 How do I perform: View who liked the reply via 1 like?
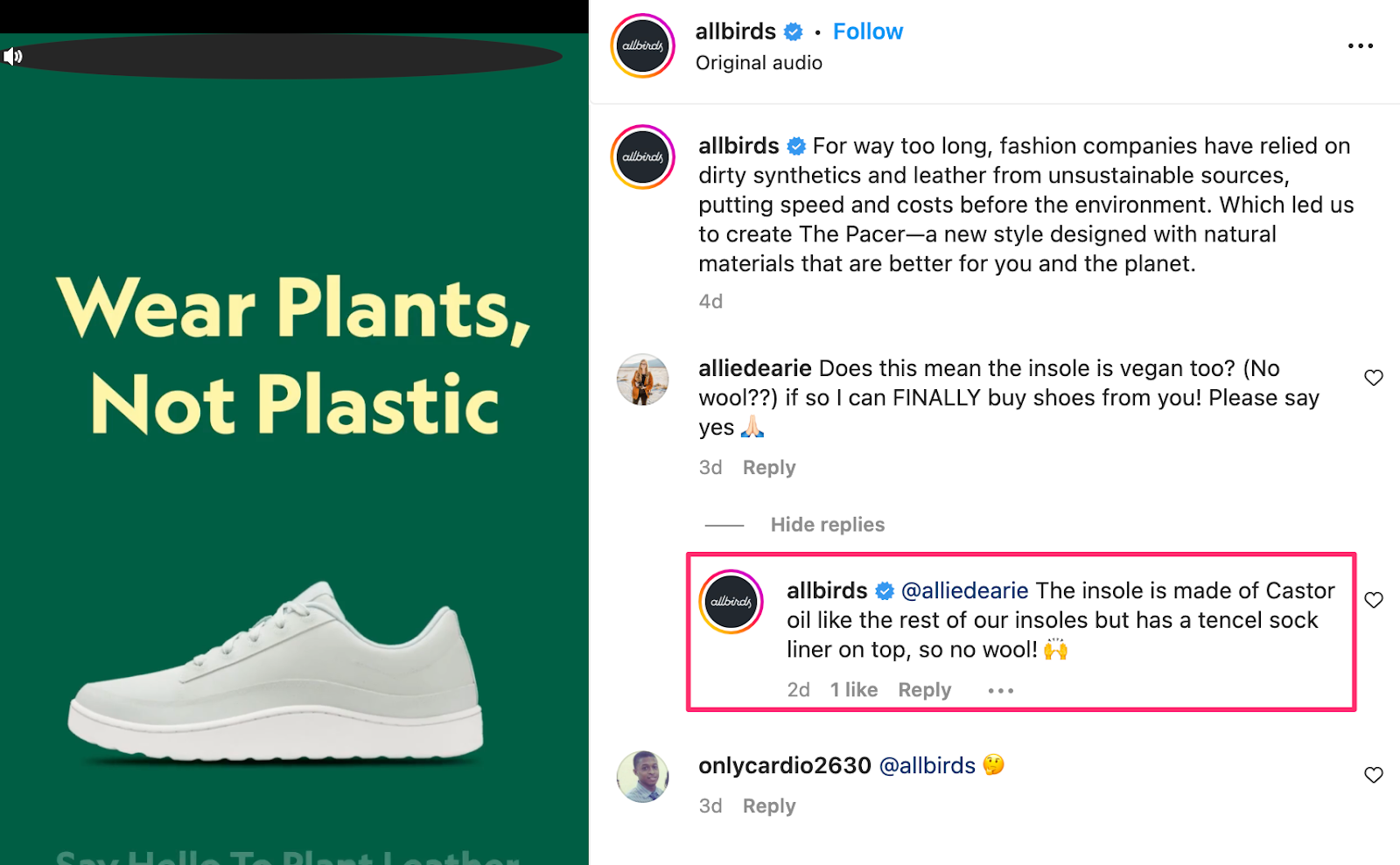click(x=853, y=690)
